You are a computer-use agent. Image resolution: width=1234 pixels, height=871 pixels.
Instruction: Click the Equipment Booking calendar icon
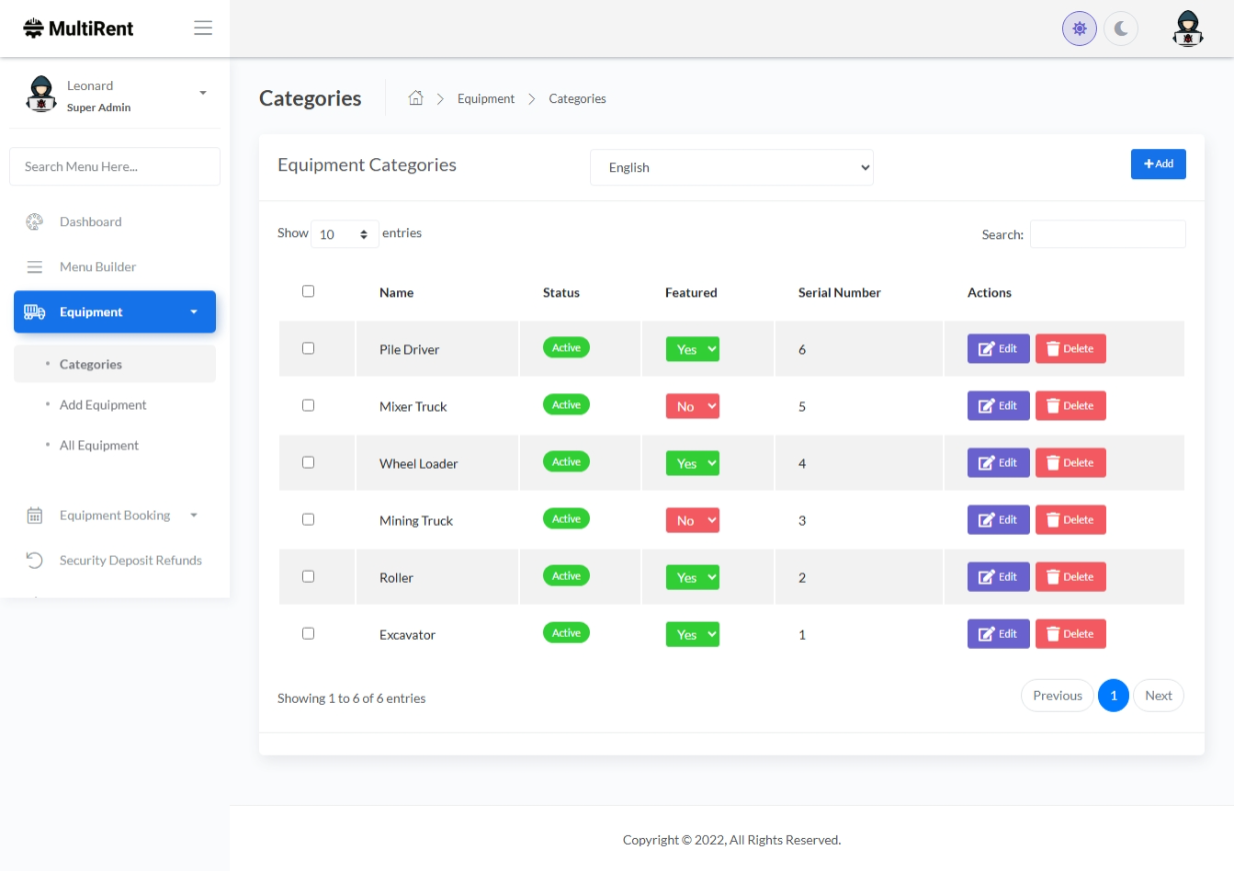coord(34,516)
